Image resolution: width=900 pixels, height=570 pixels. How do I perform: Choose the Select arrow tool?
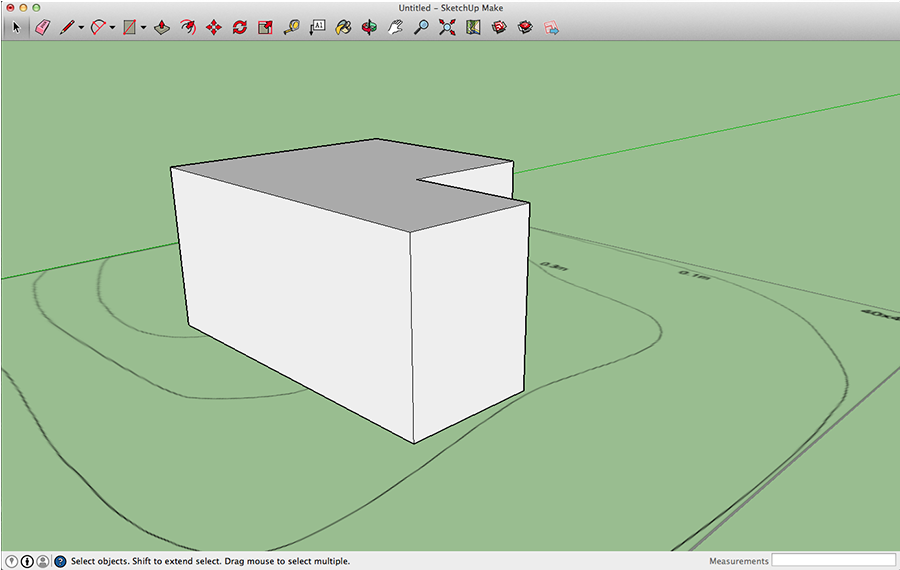(16, 27)
